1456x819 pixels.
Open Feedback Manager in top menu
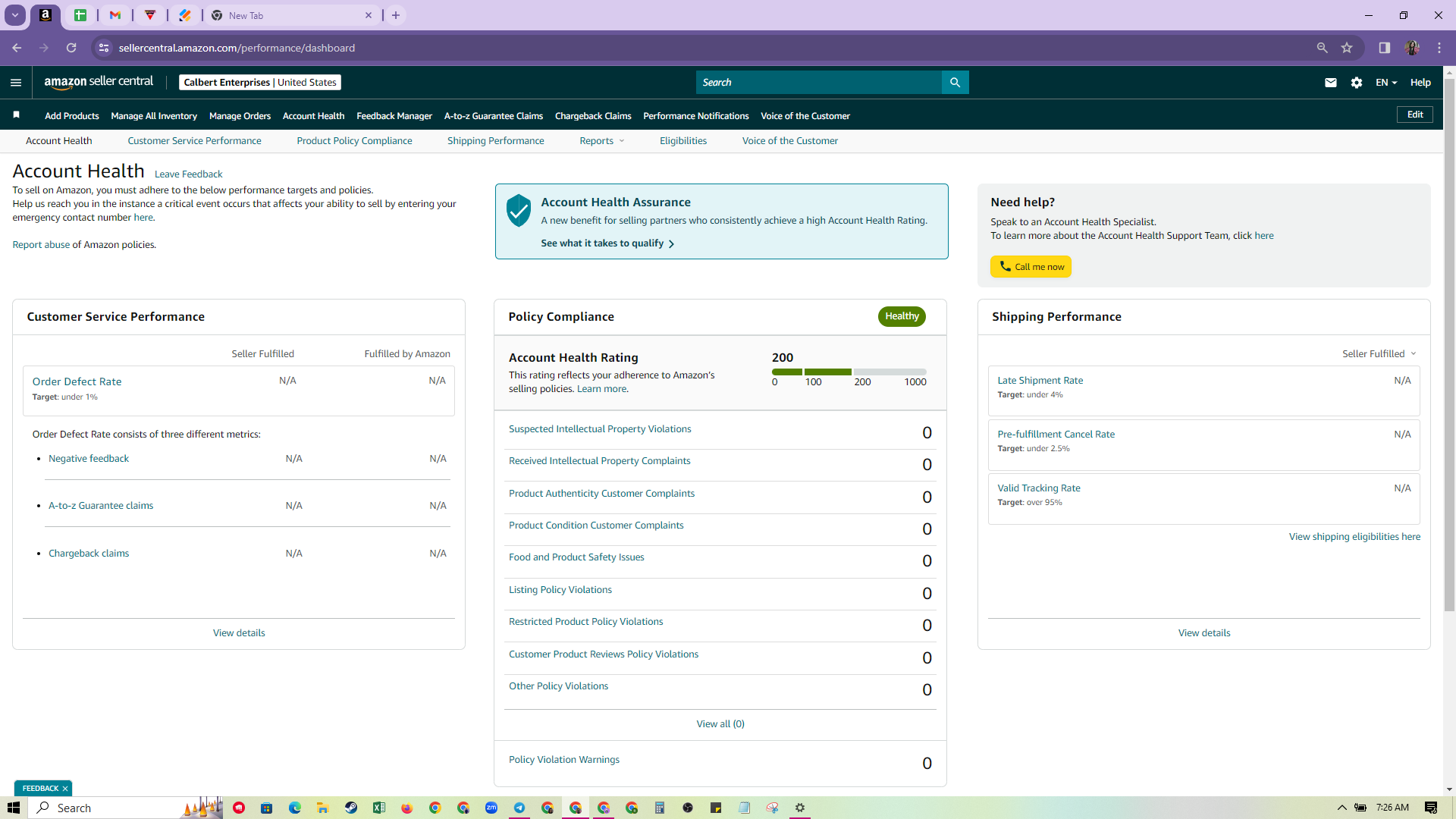pyautogui.click(x=394, y=116)
